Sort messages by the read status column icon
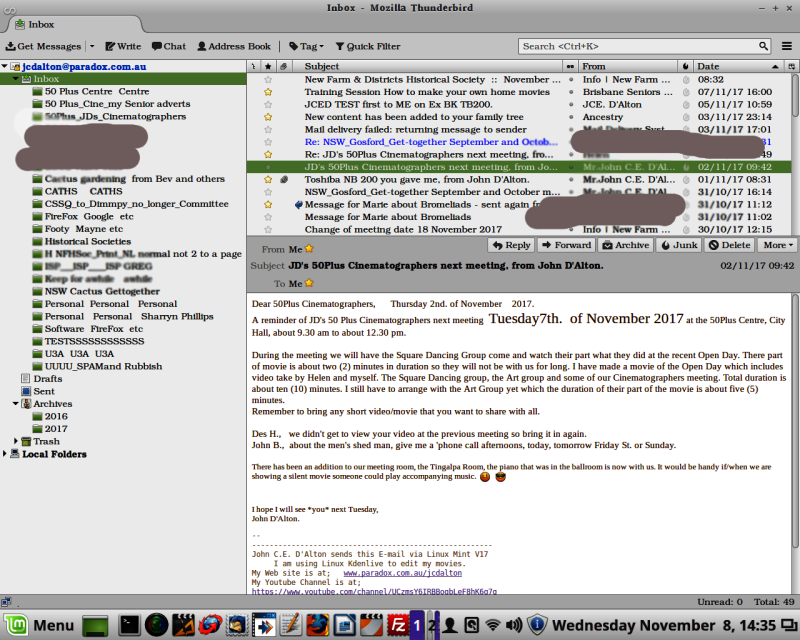 pyautogui.click(x=570, y=66)
